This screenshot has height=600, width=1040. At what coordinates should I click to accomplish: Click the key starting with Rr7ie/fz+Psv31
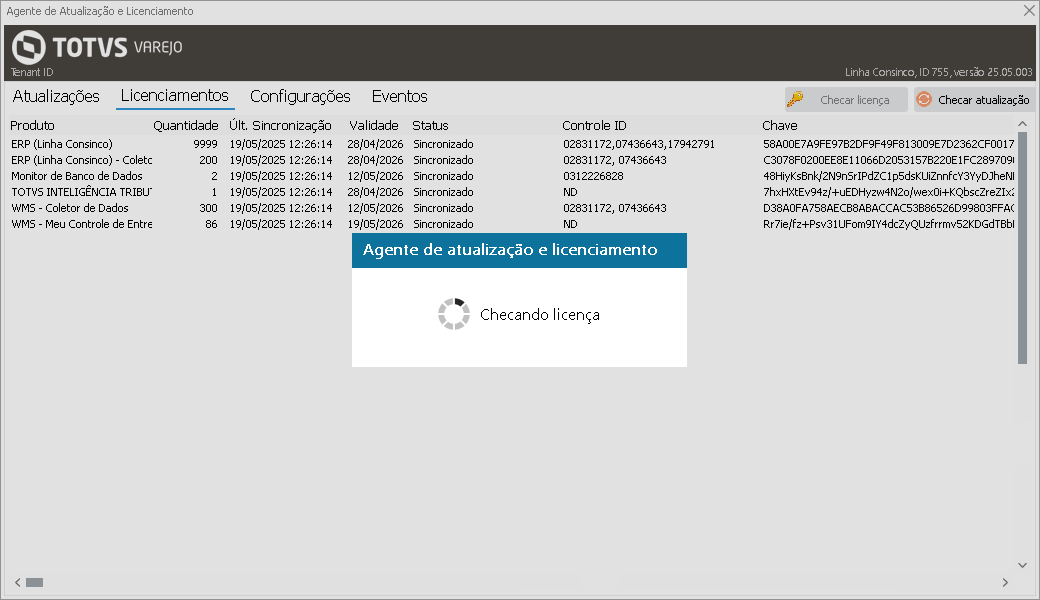click(888, 224)
